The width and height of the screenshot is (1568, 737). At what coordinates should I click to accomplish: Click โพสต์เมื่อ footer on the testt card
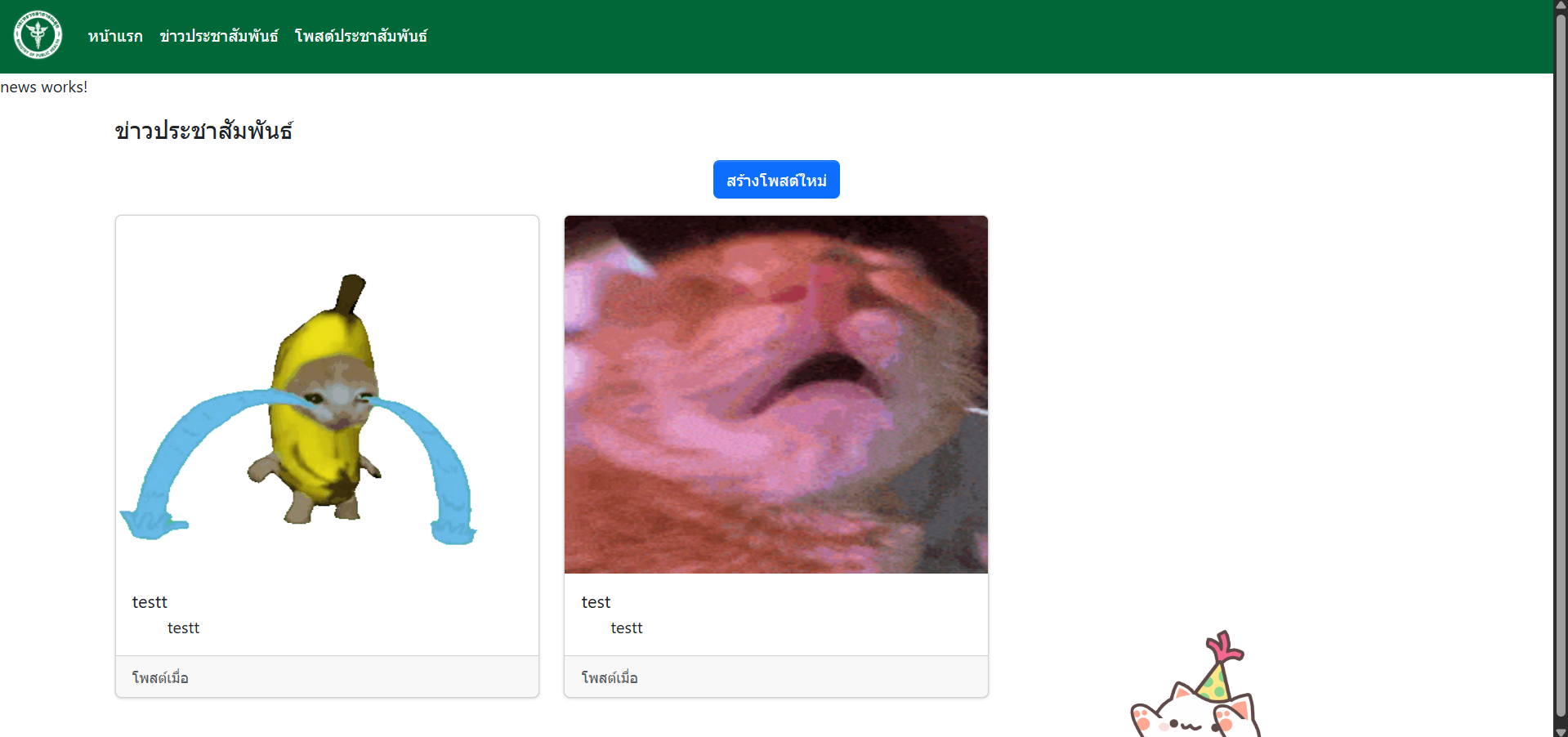pos(160,677)
